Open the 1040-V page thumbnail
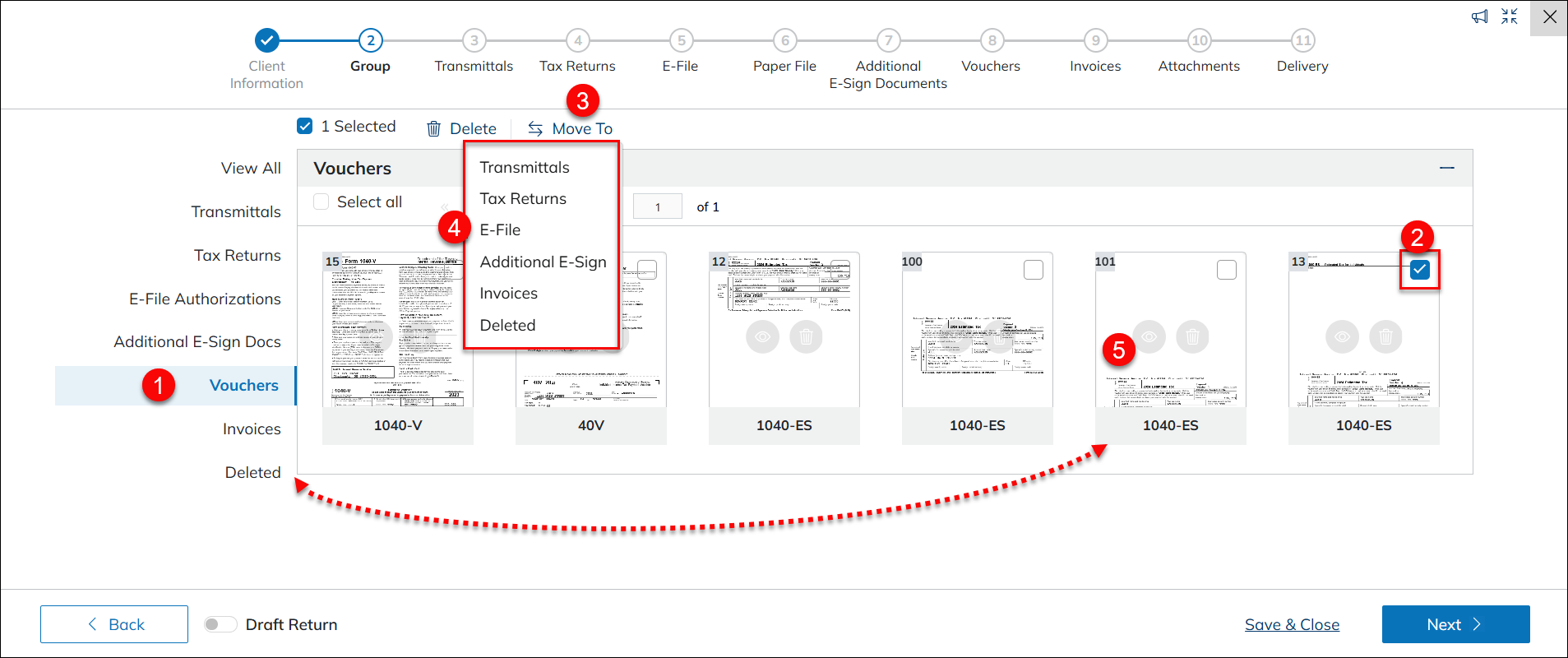Screen dimensions: 1568x658 coord(398,331)
